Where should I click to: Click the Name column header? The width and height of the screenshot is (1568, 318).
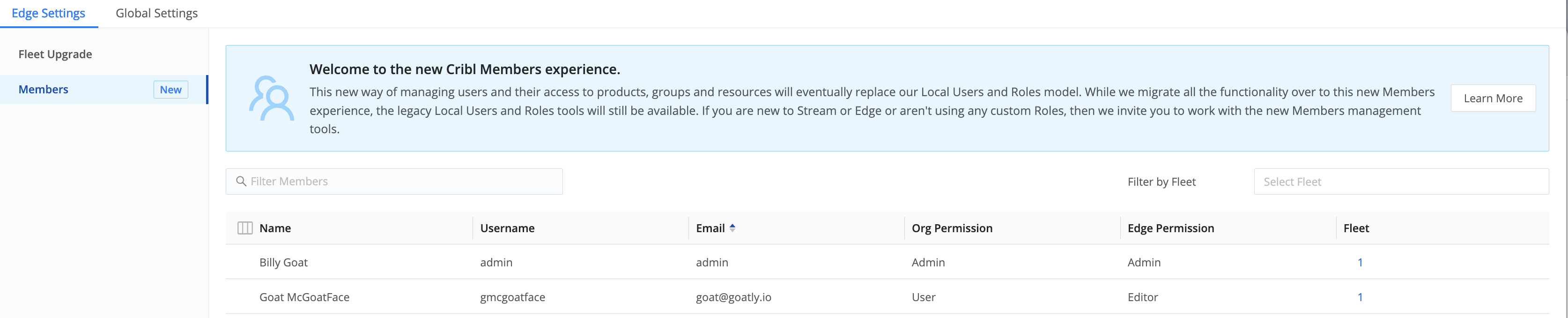(274, 228)
